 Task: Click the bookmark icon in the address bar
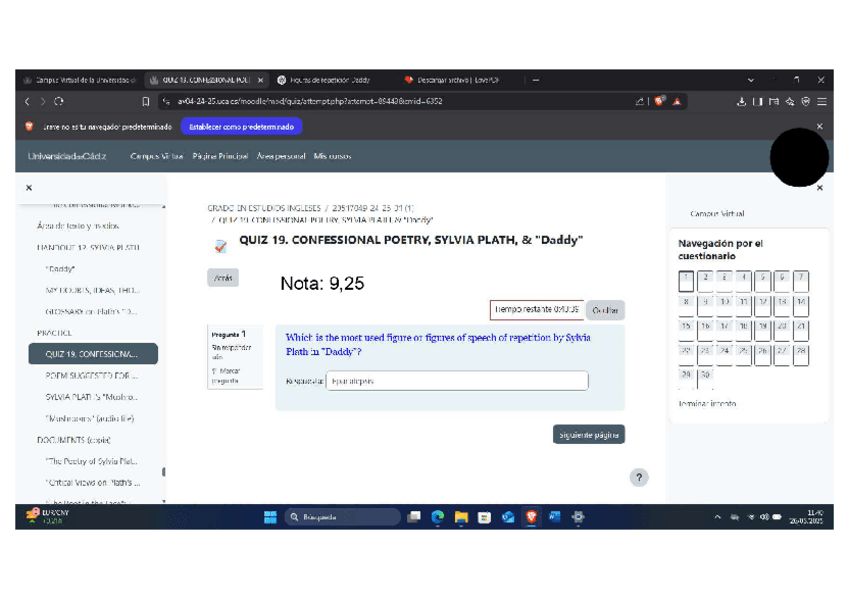click(146, 101)
